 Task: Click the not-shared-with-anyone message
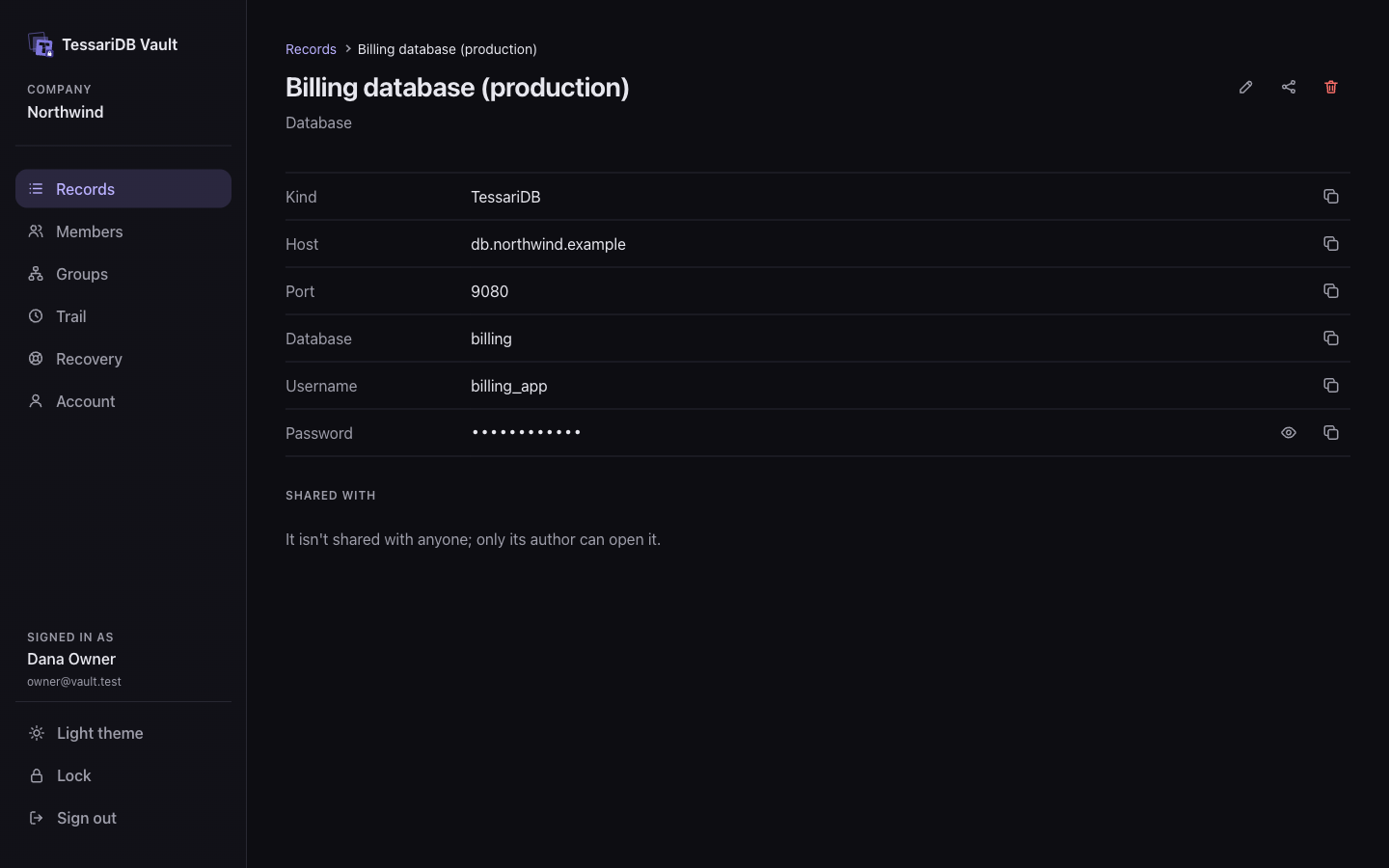click(473, 539)
